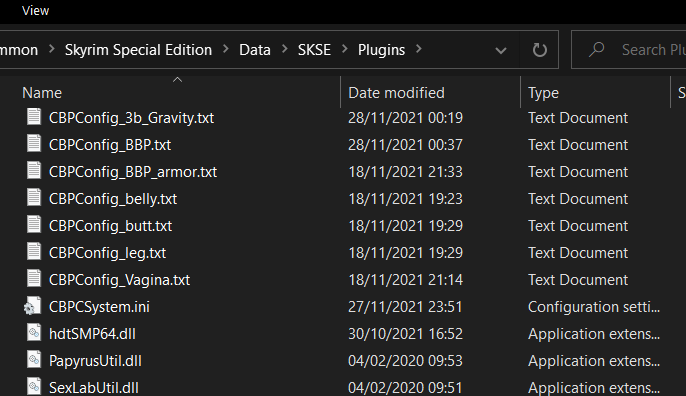This screenshot has width=686, height=396.
Task: Select file name CBPConfig_BBP.txt
Action: (110, 145)
